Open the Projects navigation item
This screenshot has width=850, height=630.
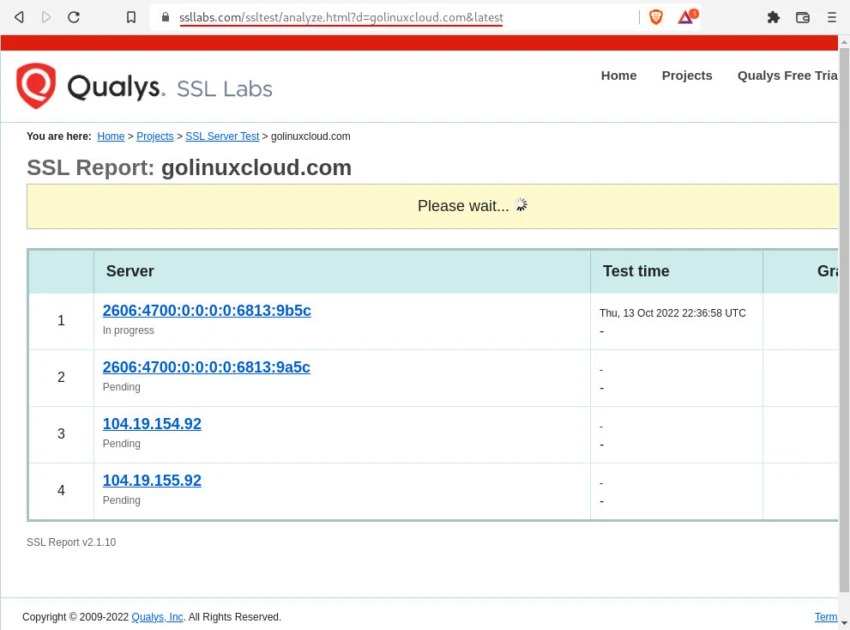686,76
